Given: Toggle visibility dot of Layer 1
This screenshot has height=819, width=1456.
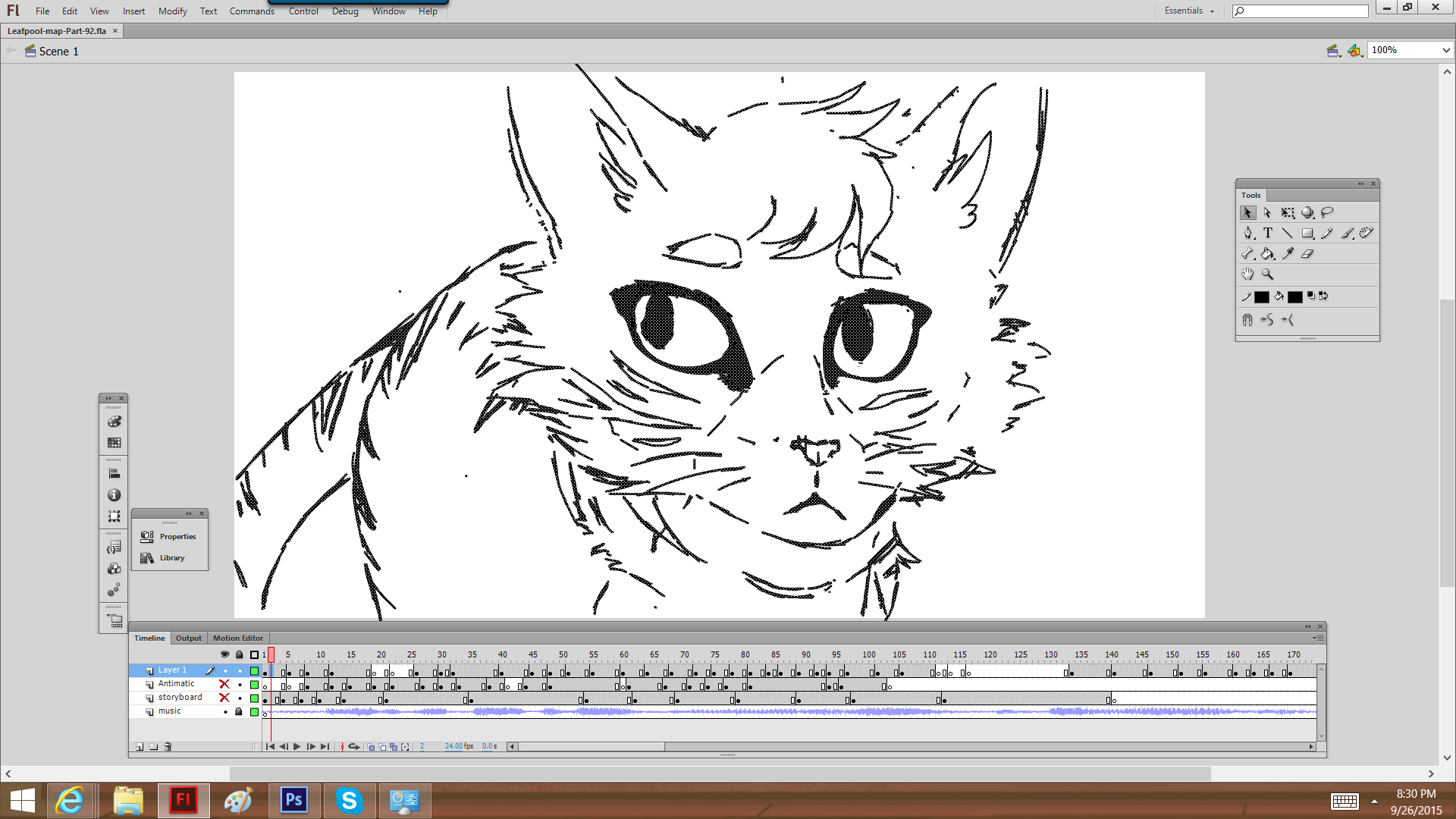Looking at the screenshot, I should [x=225, y=671].
